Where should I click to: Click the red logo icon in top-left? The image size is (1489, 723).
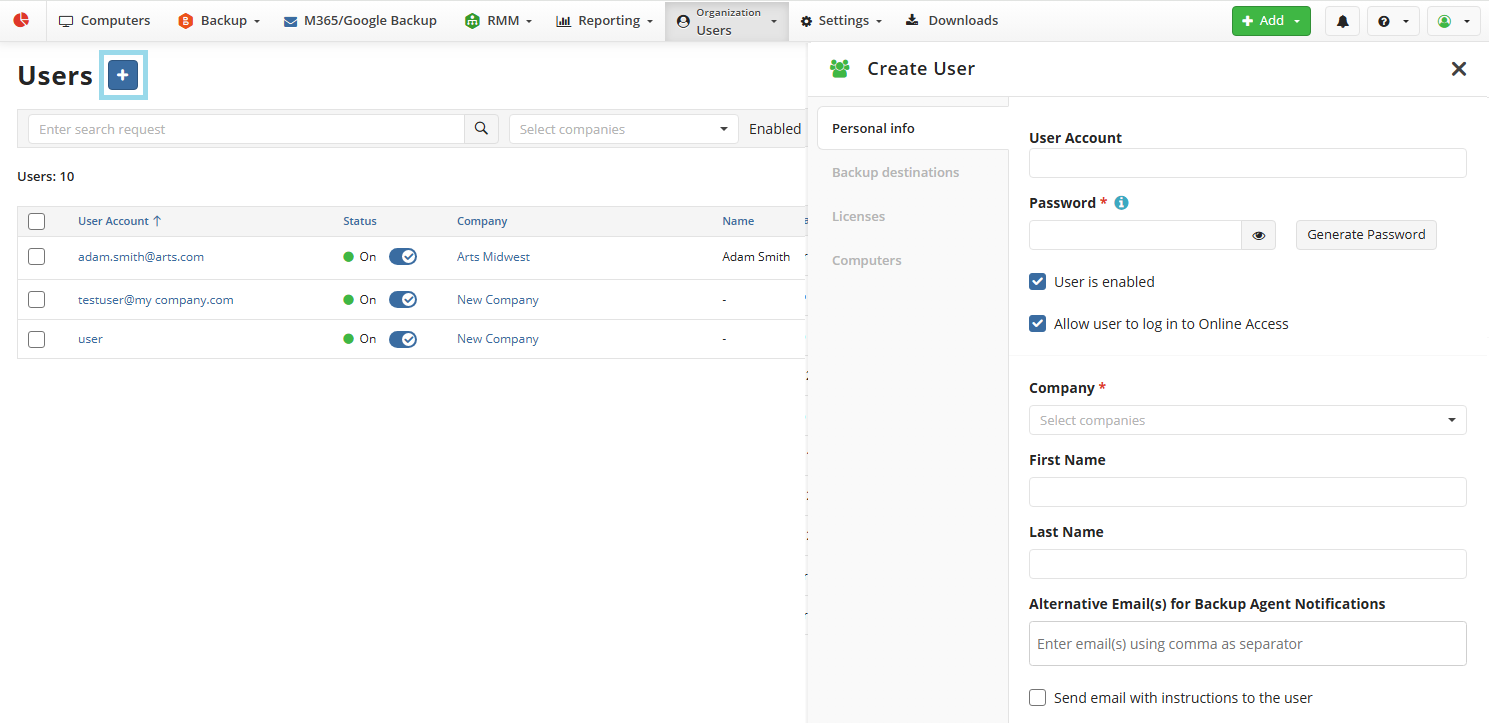(x=21, y=20)
